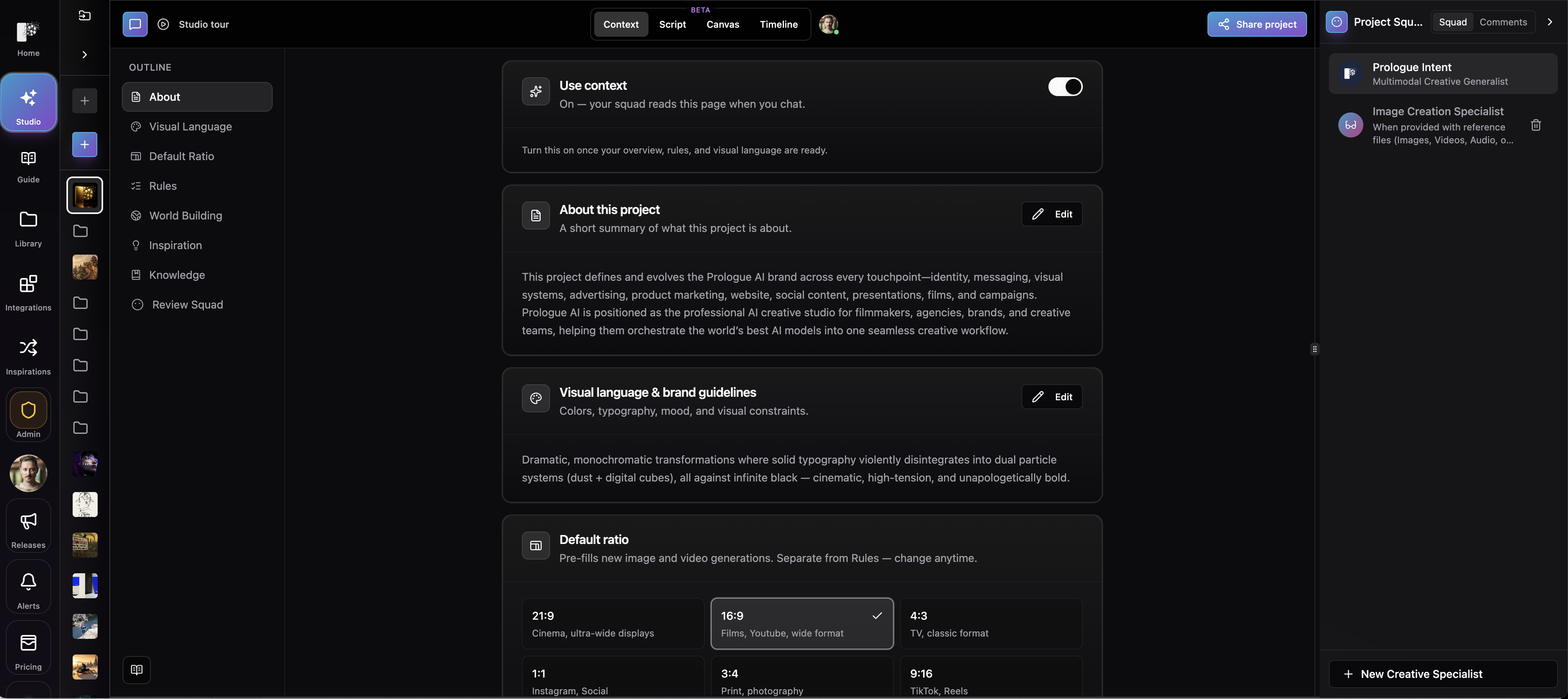Collapse the Project Squad panel with its chevron
This screenshot has width=1568, height=699.
pyautogui.click(x=1550, y=22)
